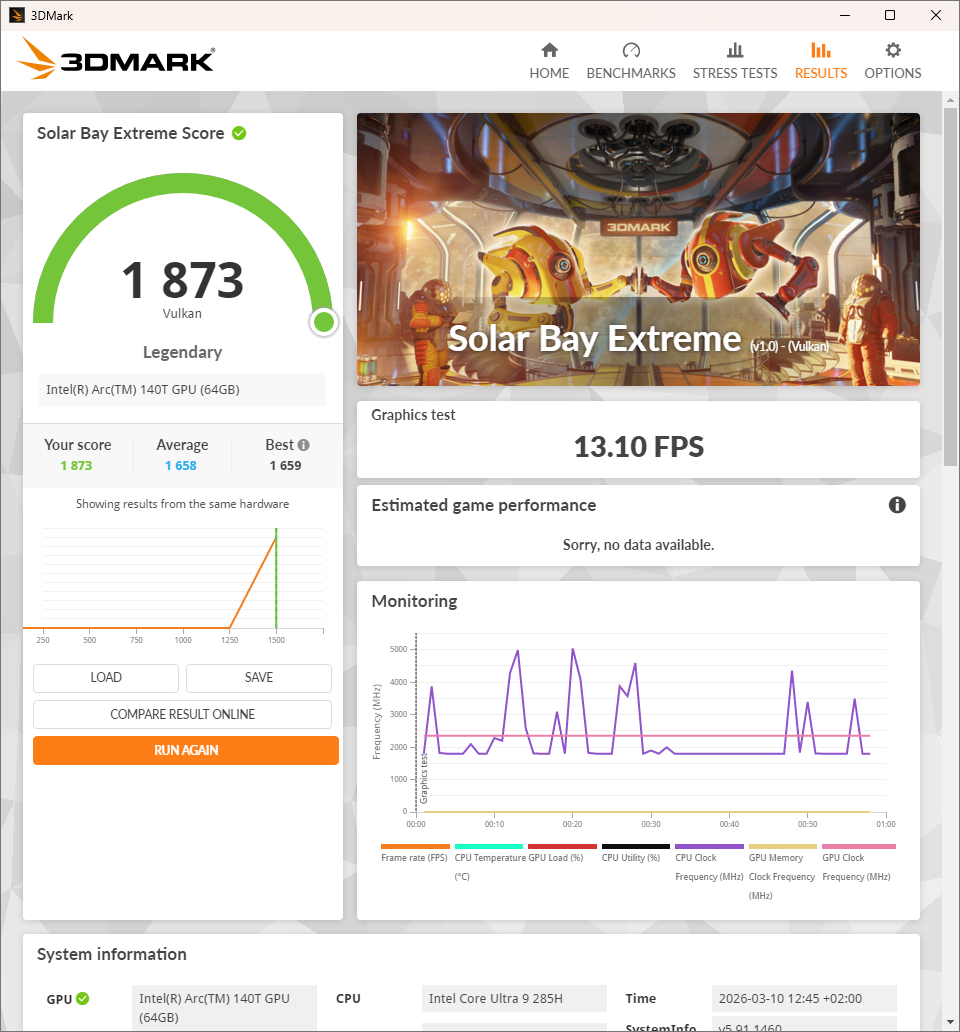Viewport: 960px width, 1032px height.
Task: Click the GPU Clock Frequency pink swatch
Action: 857,847
